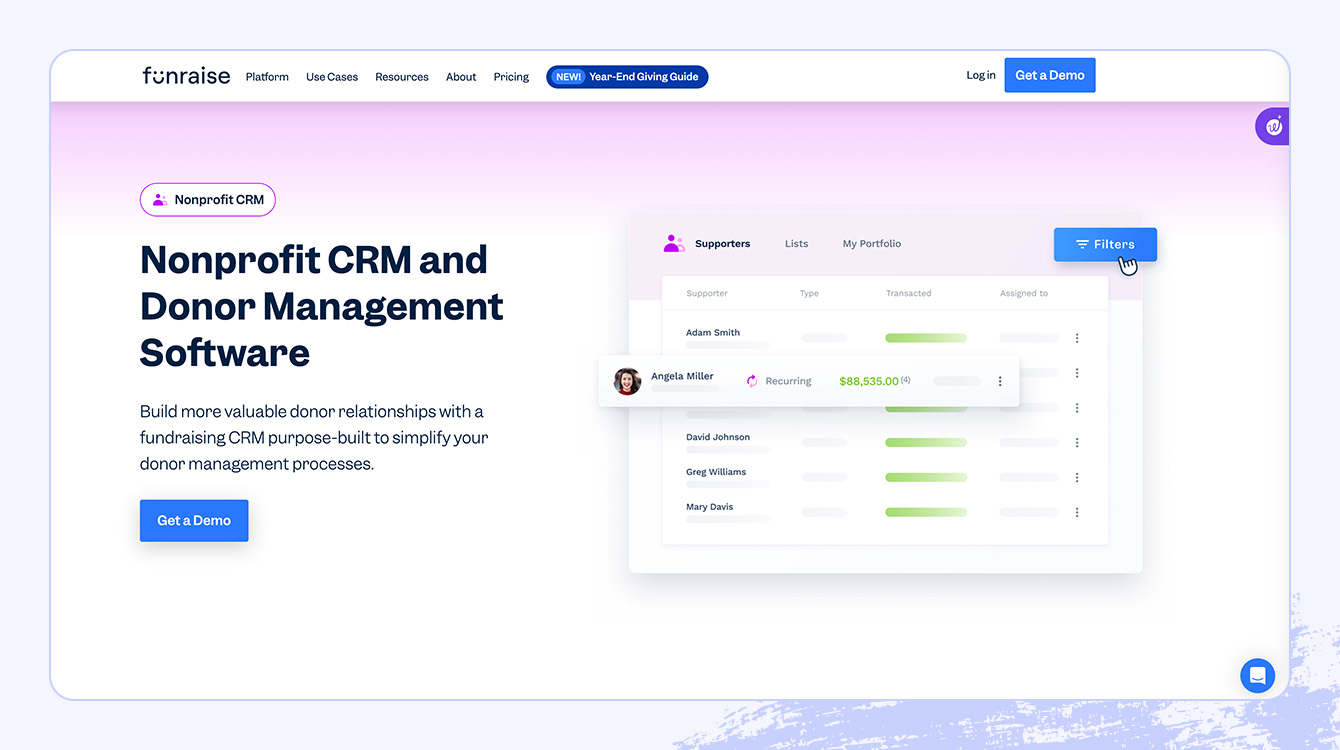Select the Lists tab
Image resolution: width=1340 pixels, height=750 pixels.
point(796,244)
